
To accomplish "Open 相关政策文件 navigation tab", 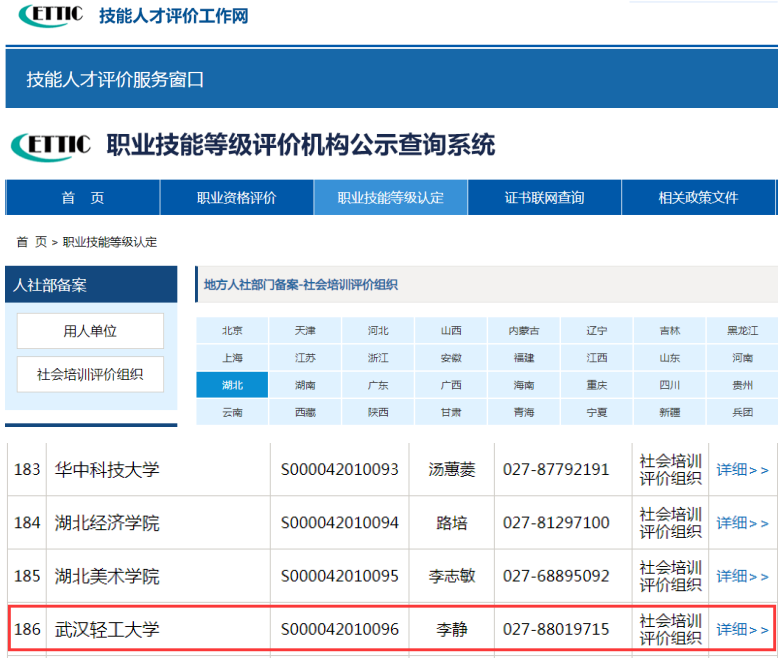I will click(698, 197).
